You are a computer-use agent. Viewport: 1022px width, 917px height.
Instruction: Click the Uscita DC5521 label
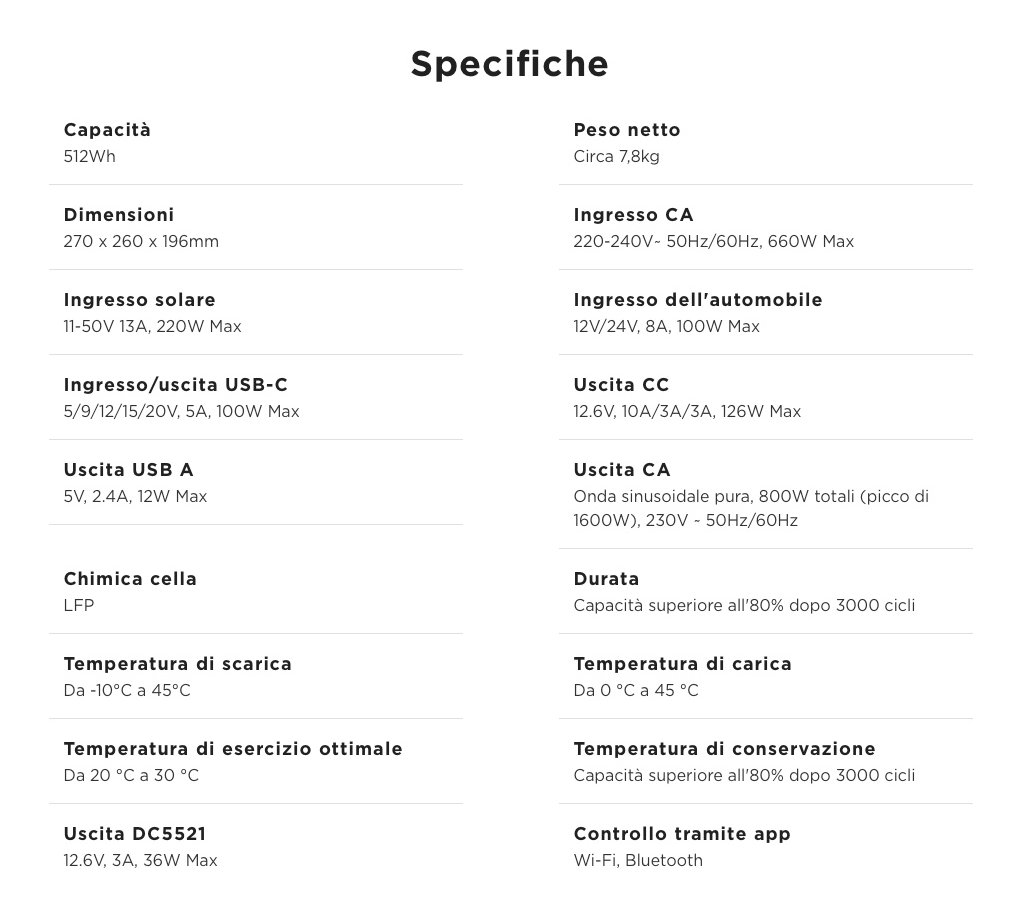point(134,834)
